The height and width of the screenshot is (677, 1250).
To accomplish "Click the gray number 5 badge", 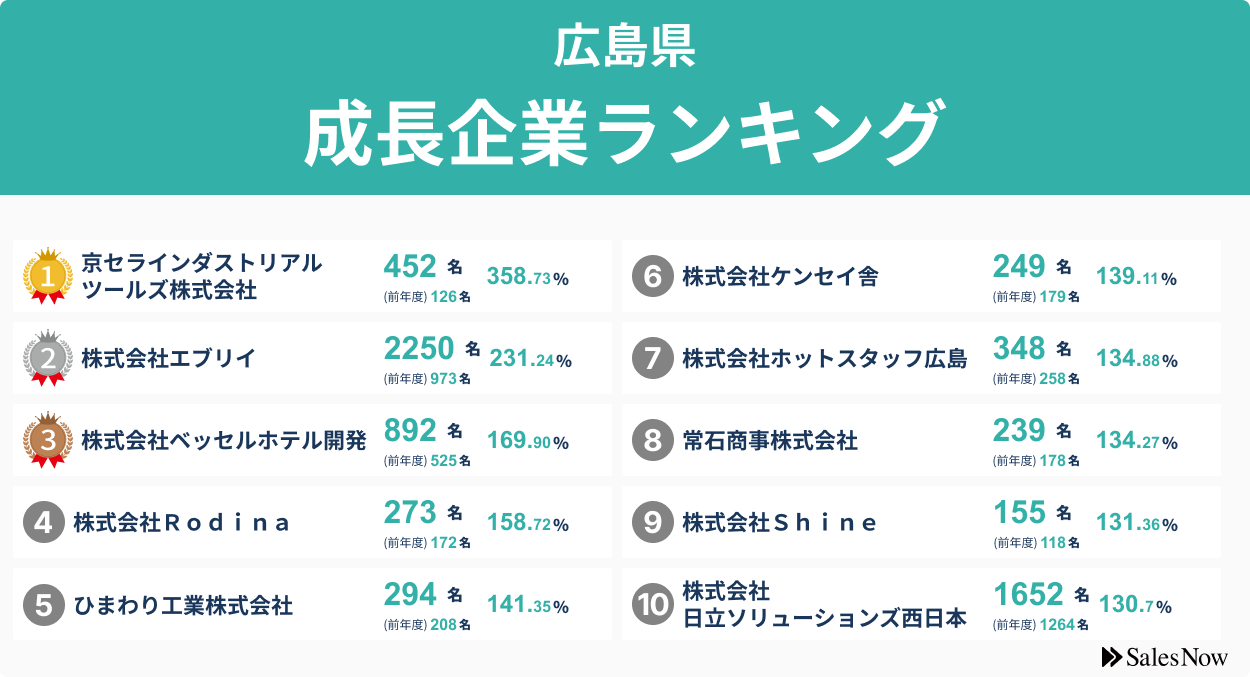I will 43,604.
